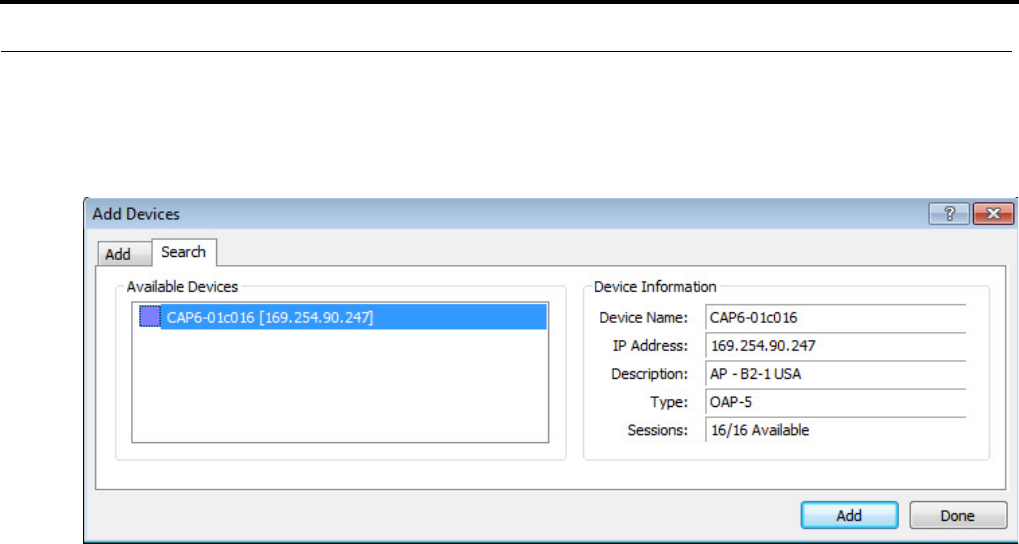The height and width of the screenshot is (544, 1019).
Task: Click the Device Name field showing CAP6-01c016
Action: click(834, 318)
